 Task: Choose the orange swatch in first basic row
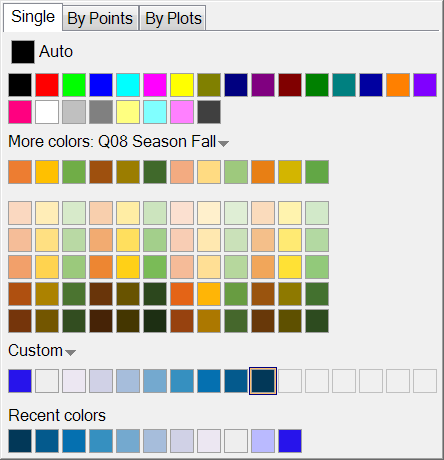pyautogui.click(x=398, y=85)
